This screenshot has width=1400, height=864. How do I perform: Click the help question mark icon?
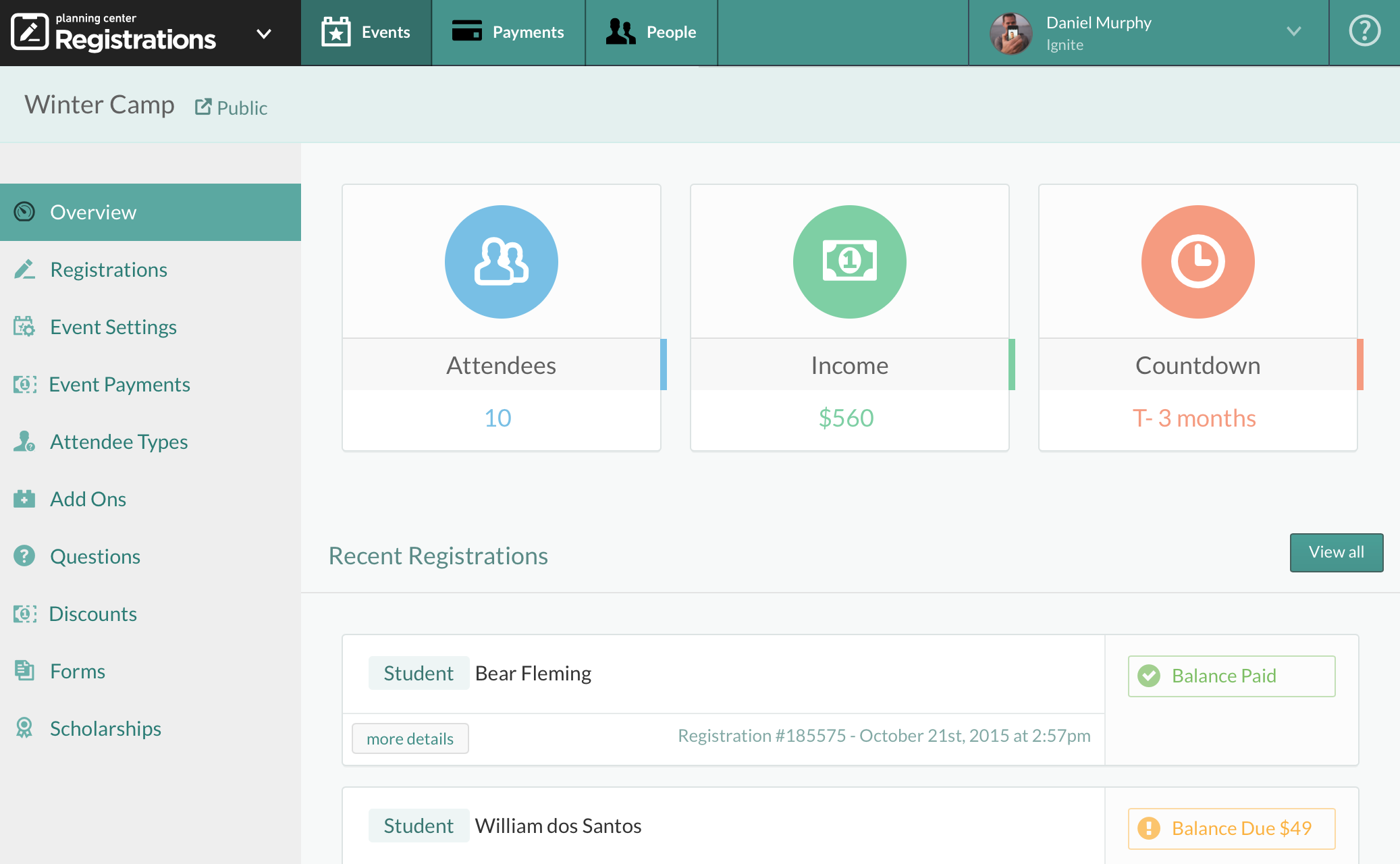click(1364, 31)
